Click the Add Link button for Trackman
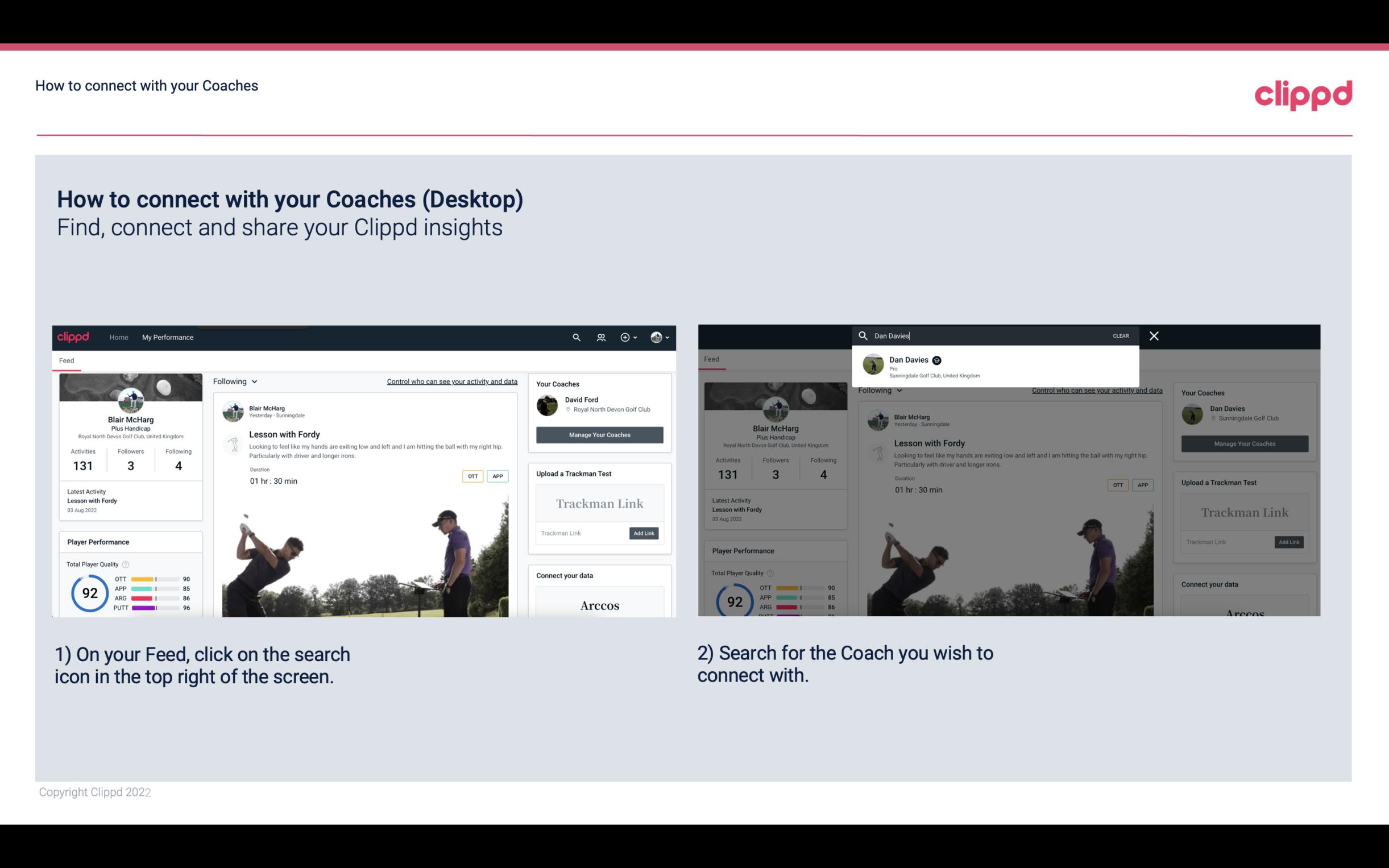 [x=644, y=533]
